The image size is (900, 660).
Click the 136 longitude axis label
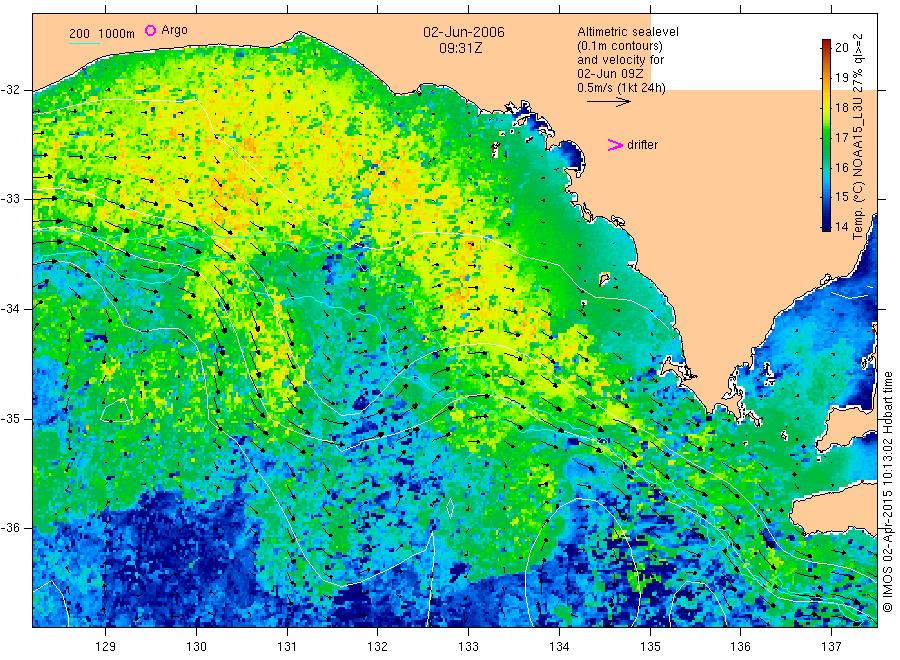pyautogui.click(x=740, y=647)
